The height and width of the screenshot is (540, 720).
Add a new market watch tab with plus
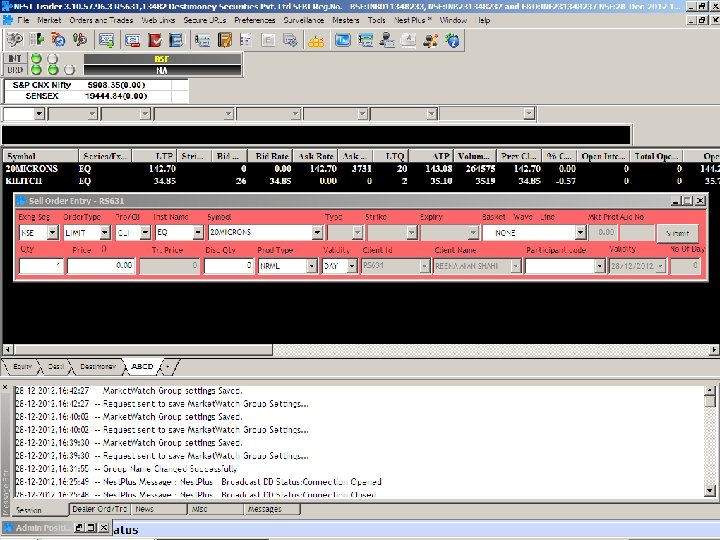168,366
